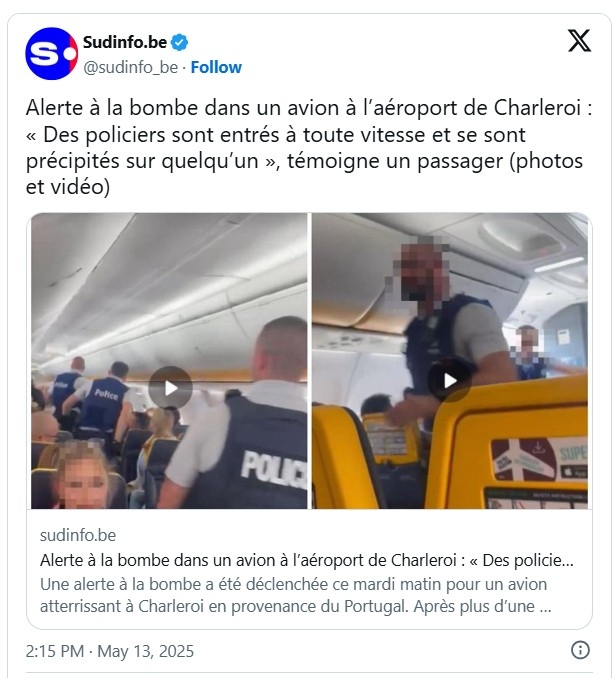614x678 pixels.
Task: Follow the Sudinfo.be account
Action: coord(216,67)
